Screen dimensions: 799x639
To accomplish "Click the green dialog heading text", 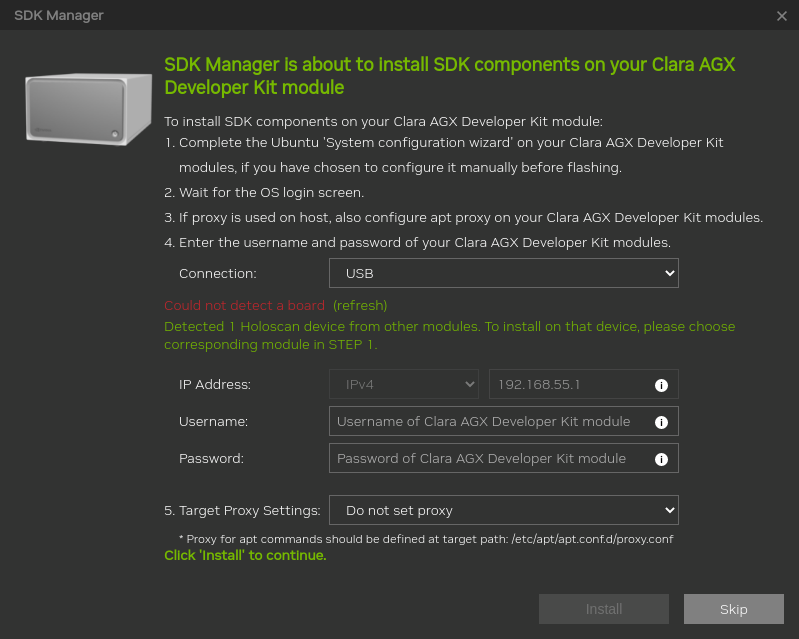I will pos(449,76).
